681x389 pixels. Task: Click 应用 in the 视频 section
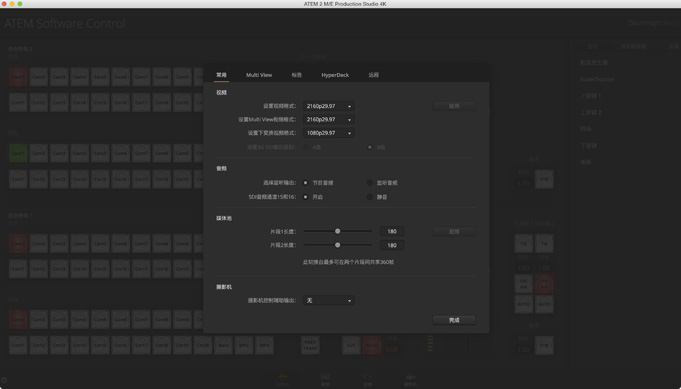454,106
